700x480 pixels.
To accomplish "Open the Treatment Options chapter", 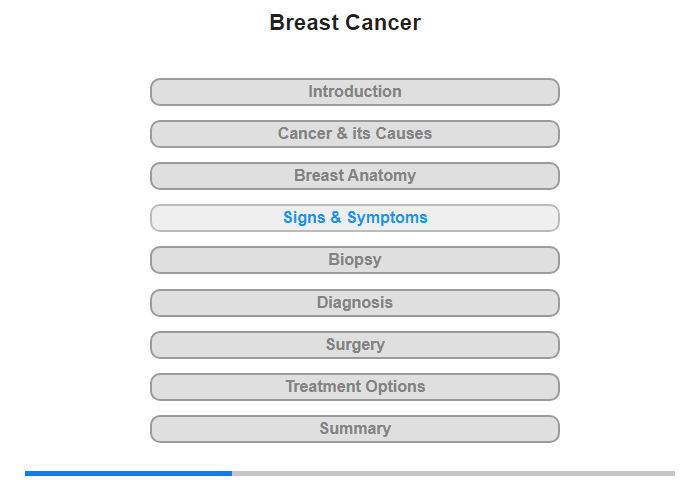I will point(354,387).
